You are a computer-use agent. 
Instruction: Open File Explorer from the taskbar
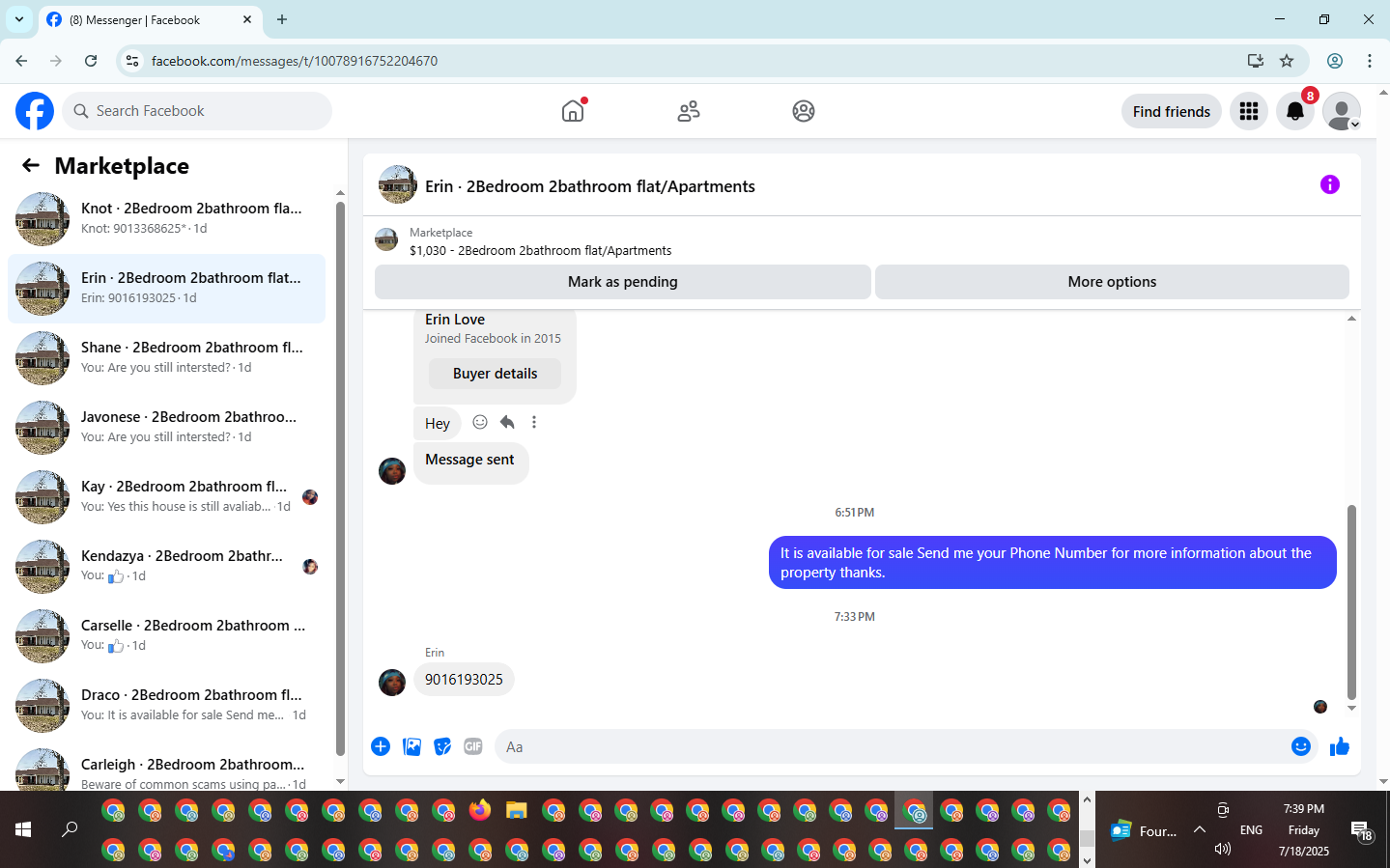[x=517, y=811]
